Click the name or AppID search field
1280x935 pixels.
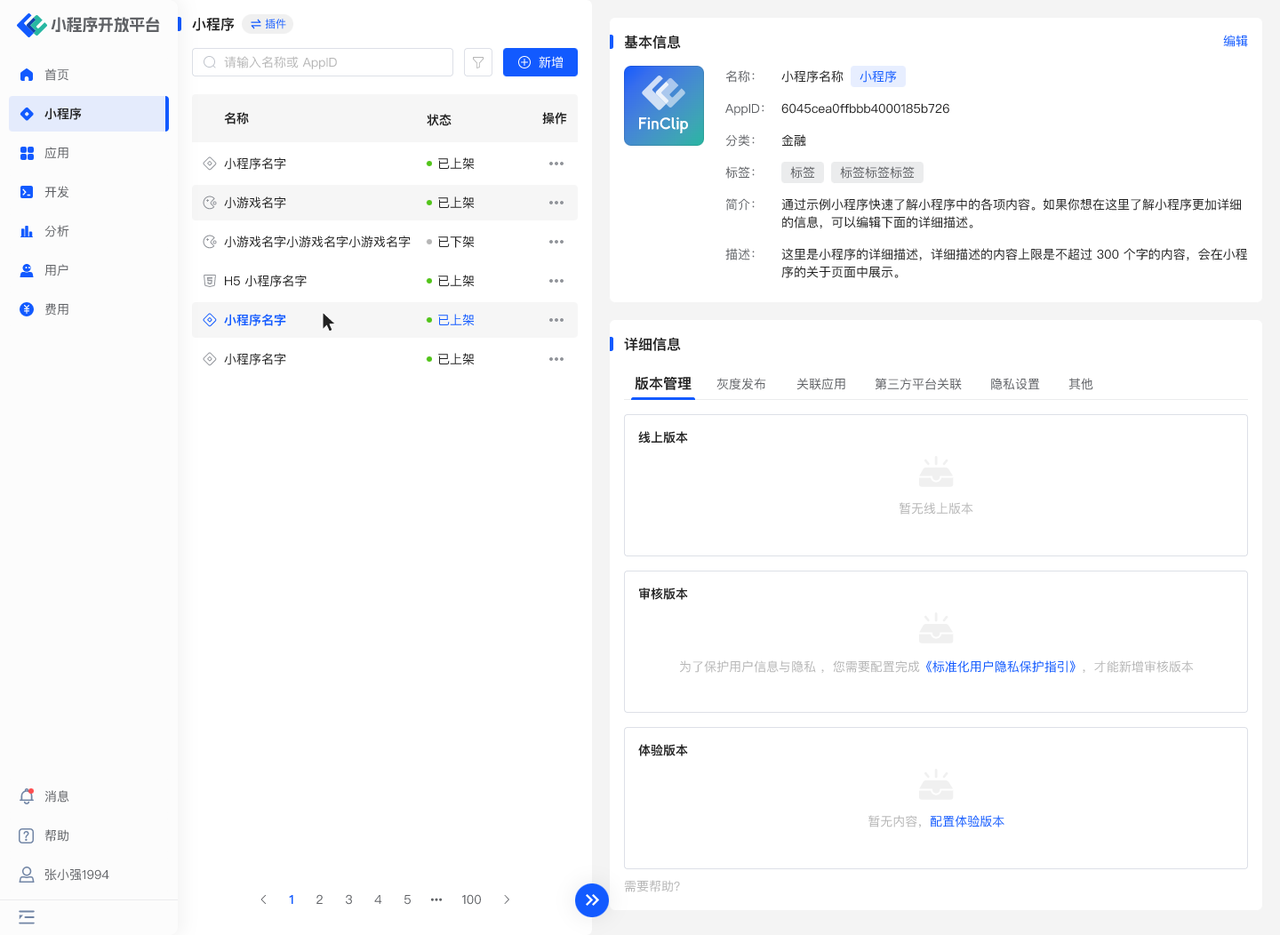point(323,62)
